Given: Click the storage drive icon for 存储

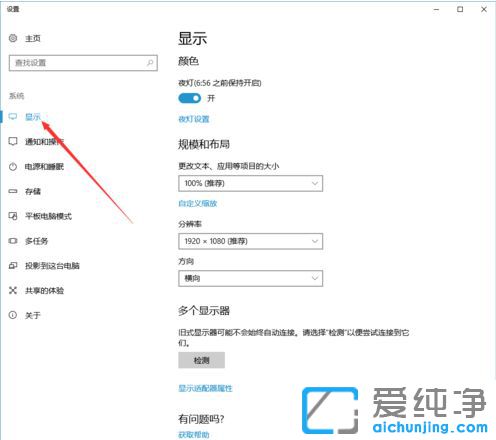Looking at the screenshot, I should click(x=13, y=191).
